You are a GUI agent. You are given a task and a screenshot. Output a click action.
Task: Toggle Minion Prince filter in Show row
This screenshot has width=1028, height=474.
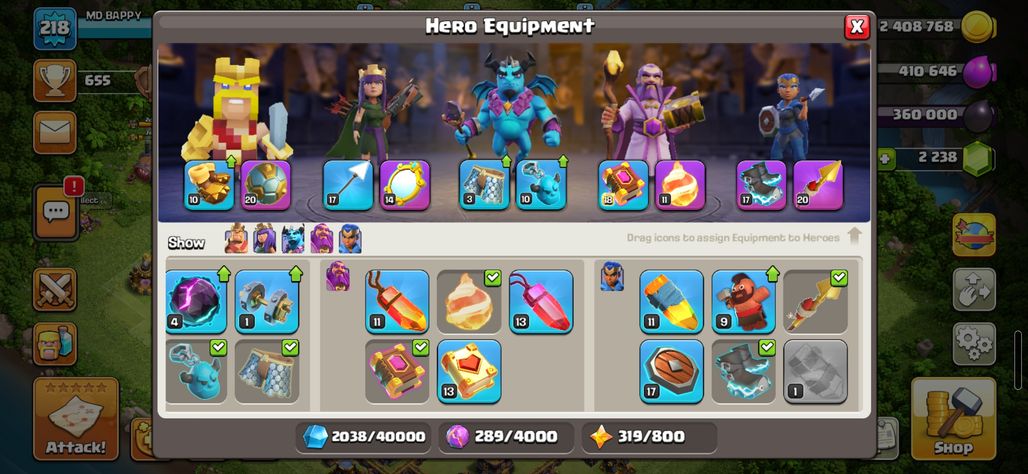click(x=293, y=239)
